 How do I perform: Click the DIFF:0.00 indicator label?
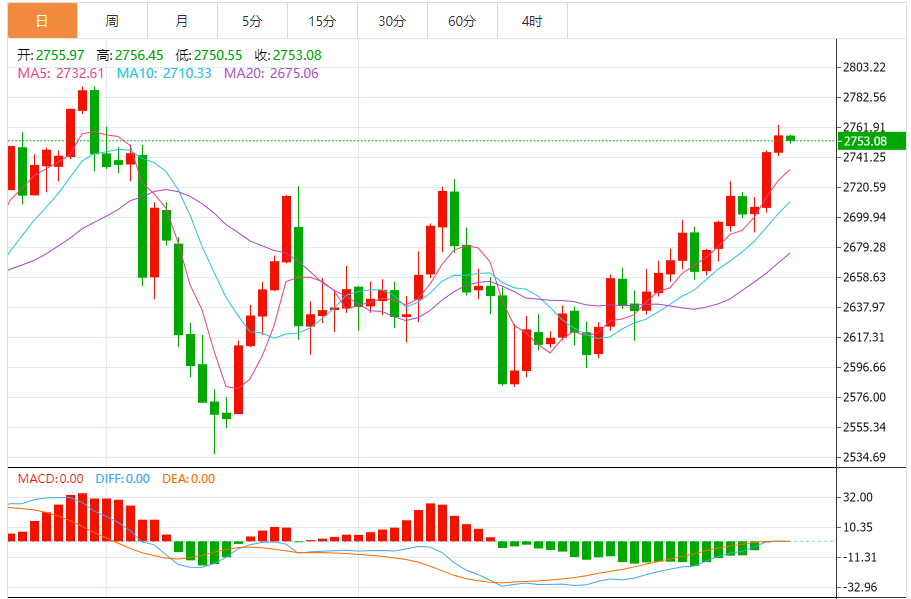pos(123,479)
